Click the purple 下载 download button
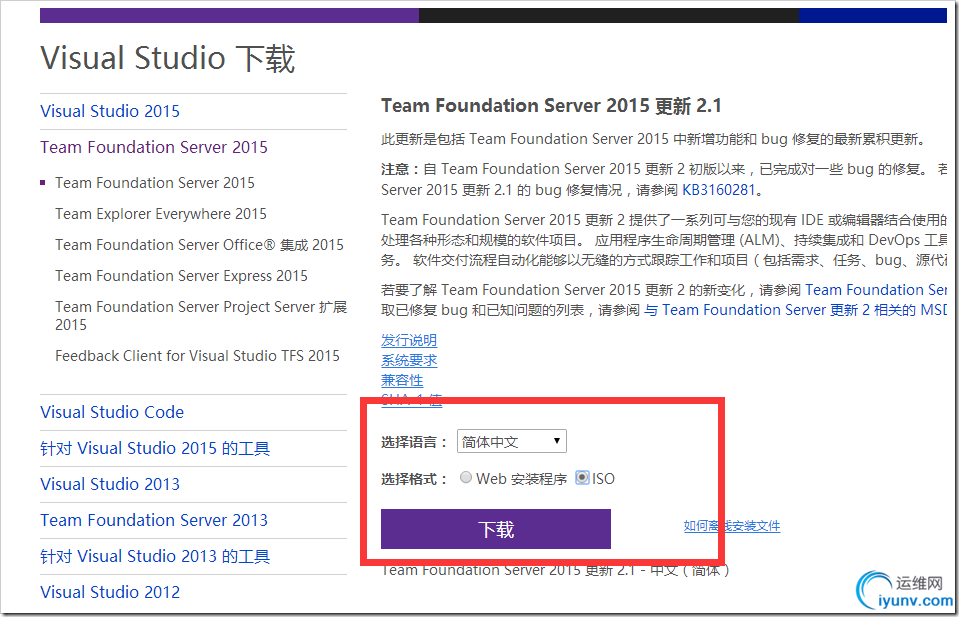 pos(496,529)
